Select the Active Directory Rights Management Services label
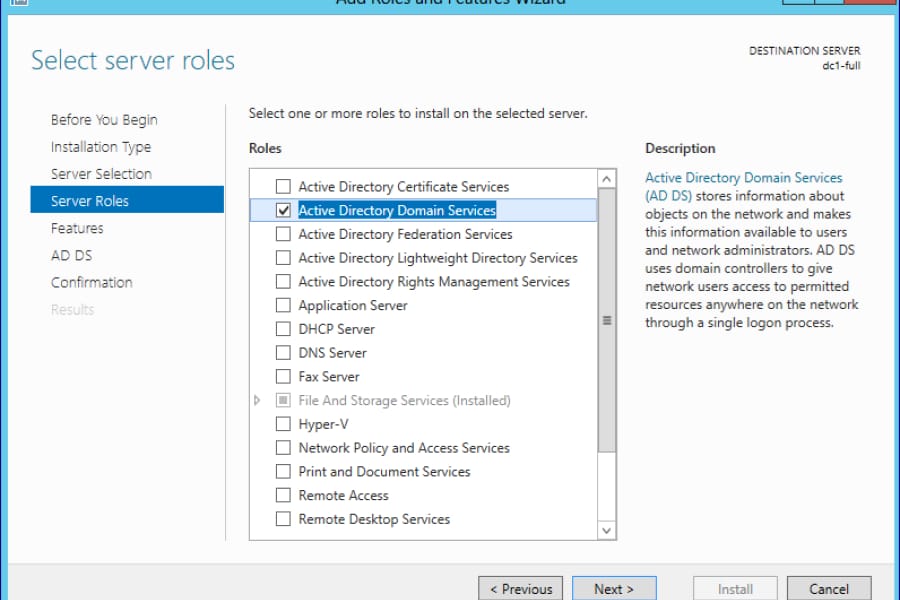This screenshot has height=600, width=900. [434, 281]
